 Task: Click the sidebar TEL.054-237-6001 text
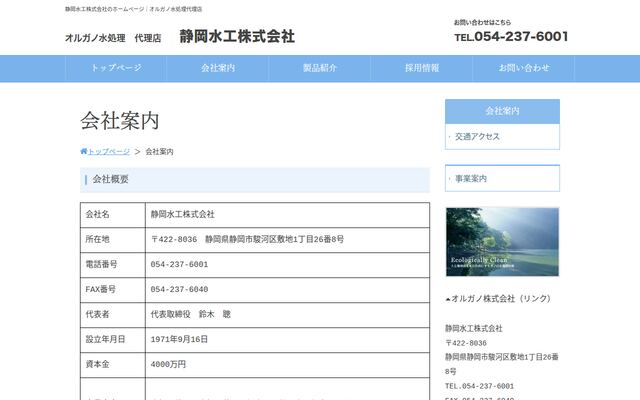(480, 386)
